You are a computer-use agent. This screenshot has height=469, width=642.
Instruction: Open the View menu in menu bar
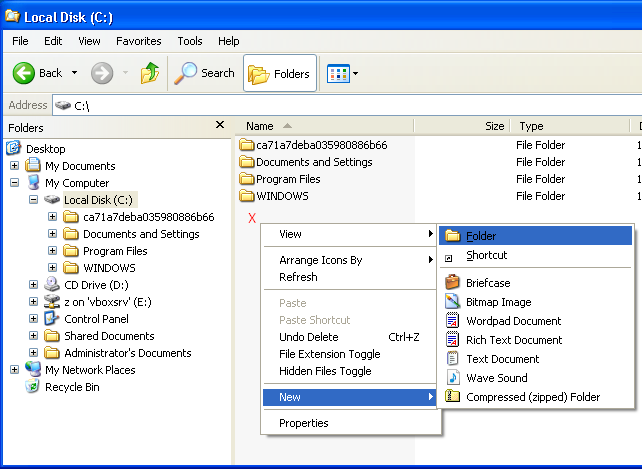(89, 41)
